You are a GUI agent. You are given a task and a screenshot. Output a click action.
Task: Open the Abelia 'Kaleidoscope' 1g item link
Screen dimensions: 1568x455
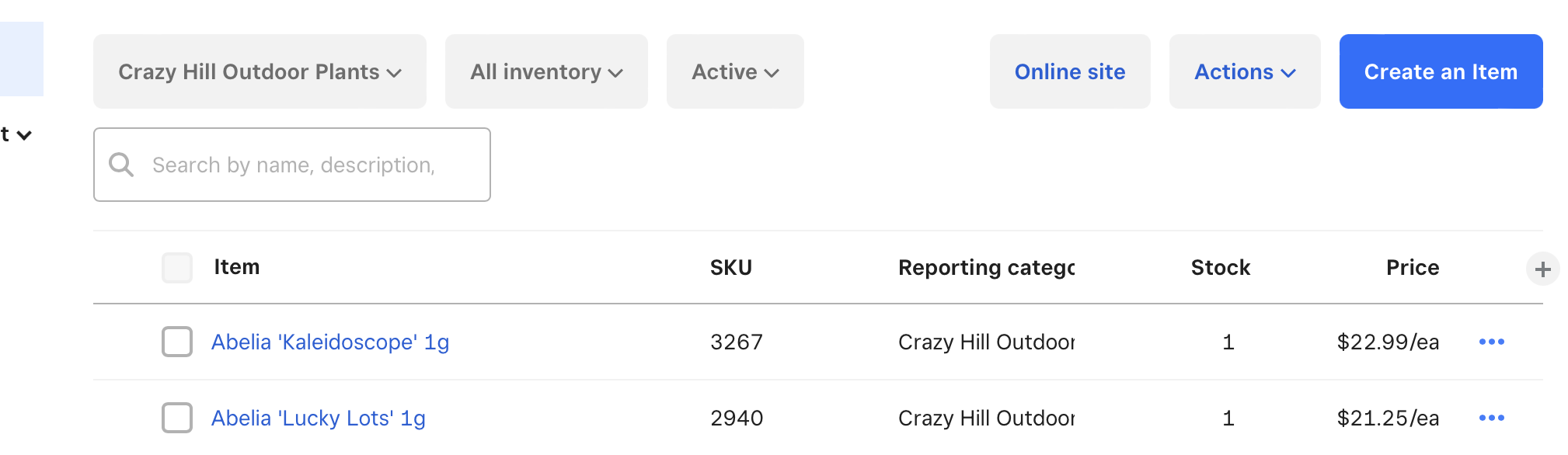coord(330,342)
